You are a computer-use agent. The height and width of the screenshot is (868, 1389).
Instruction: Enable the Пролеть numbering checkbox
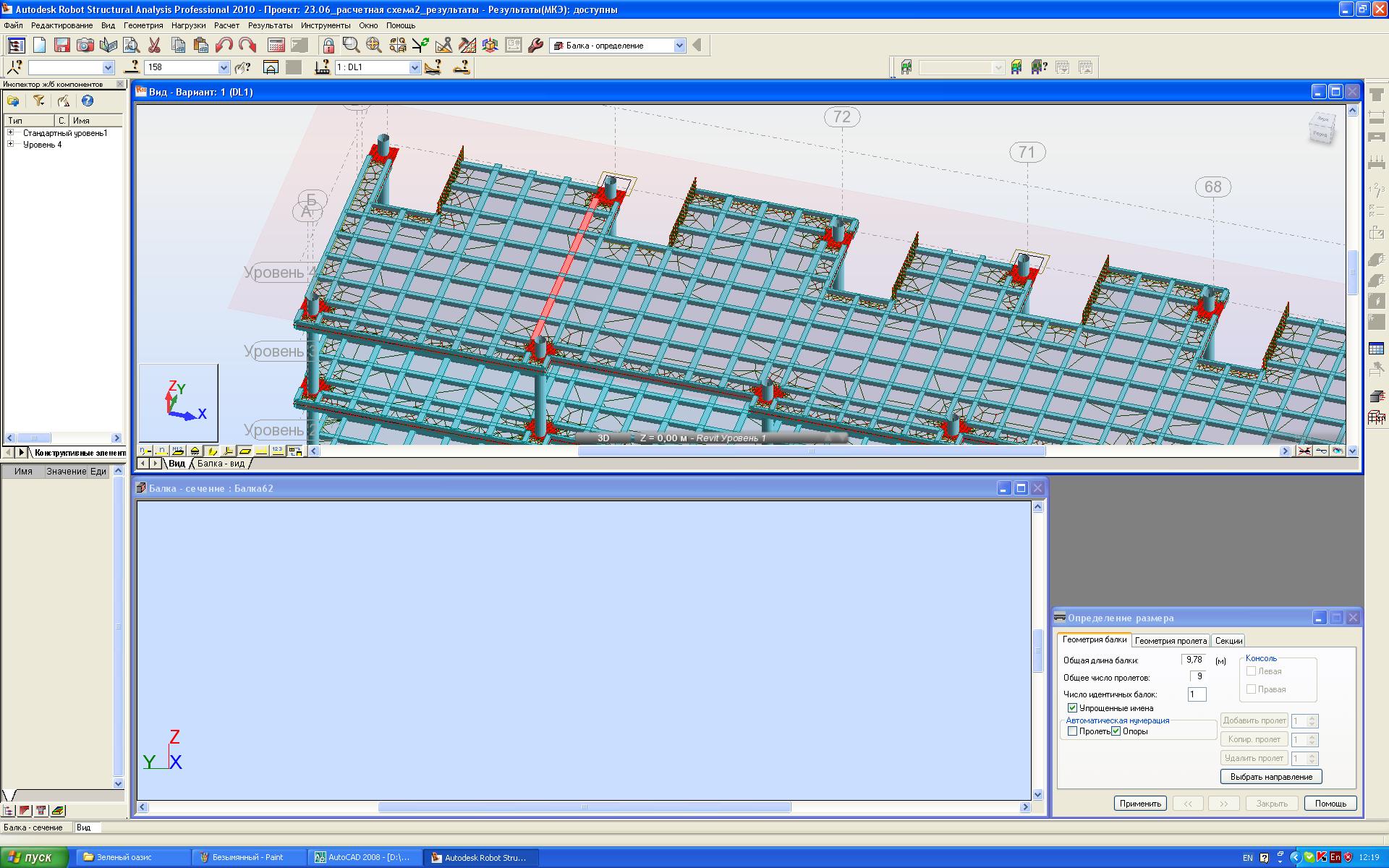[1072, 731]
